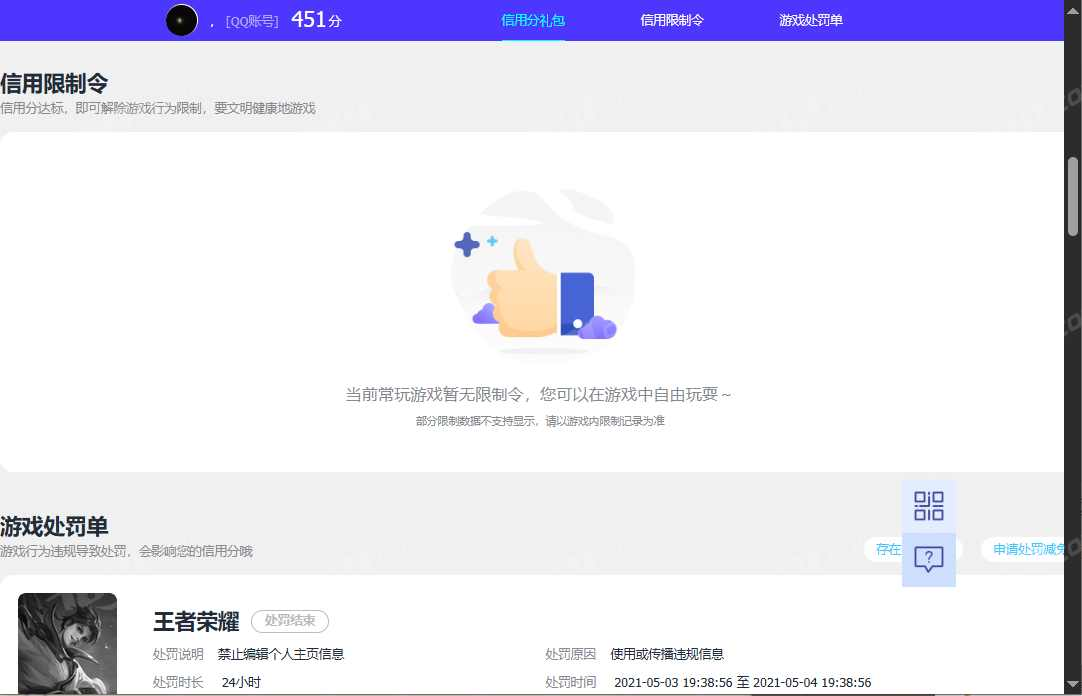Click the 信用分达标 subtitle text
This screenshot has height=696, width=1082.
[x=158, y=108]
